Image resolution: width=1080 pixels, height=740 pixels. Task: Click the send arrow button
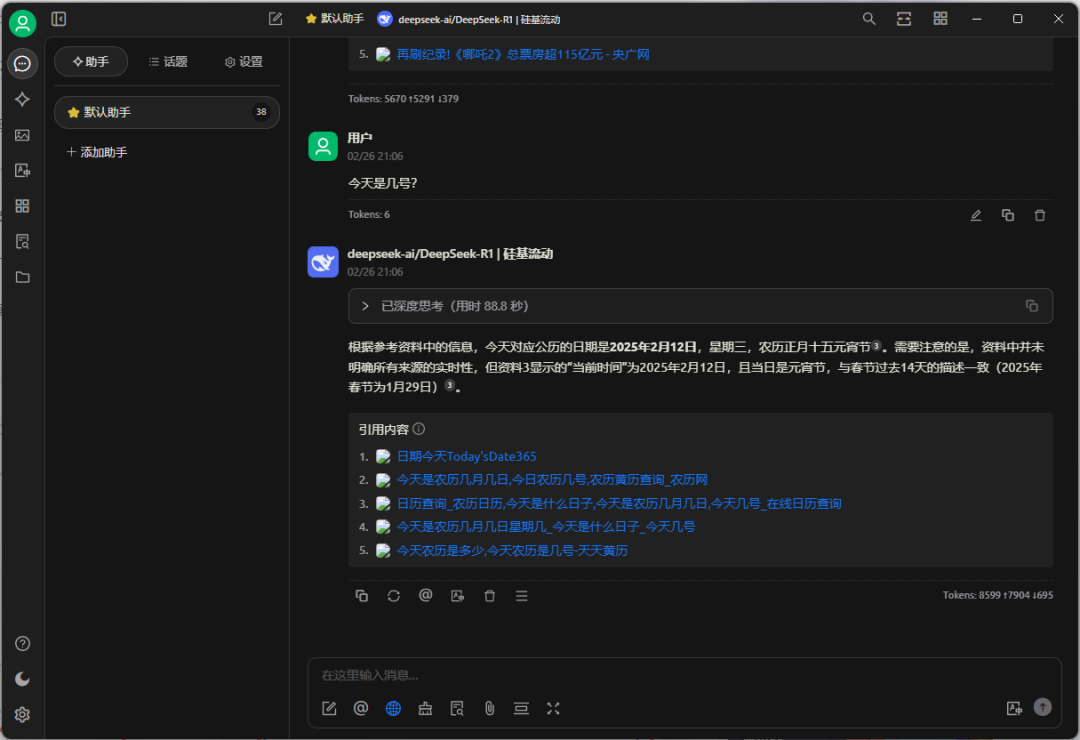pos(1043,708)
